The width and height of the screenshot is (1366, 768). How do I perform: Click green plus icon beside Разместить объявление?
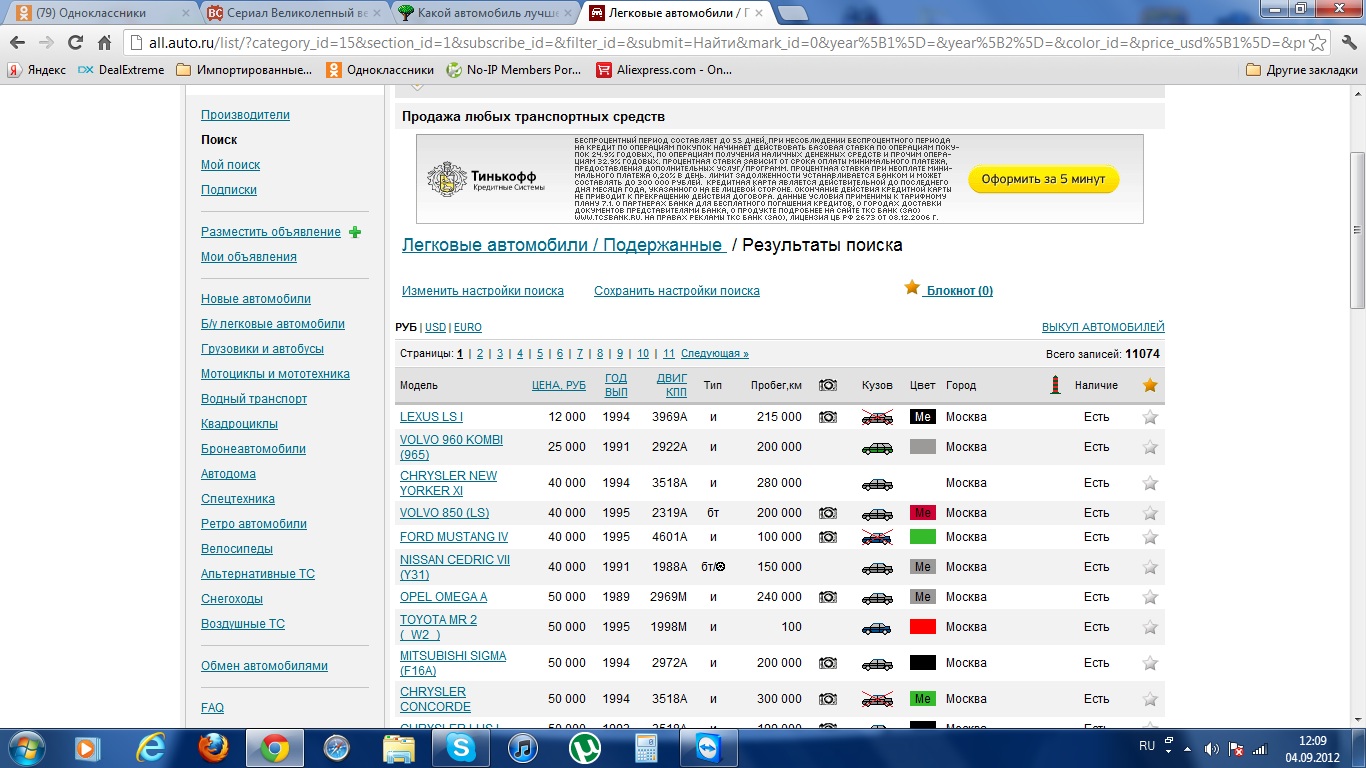(x=355, y=232)
